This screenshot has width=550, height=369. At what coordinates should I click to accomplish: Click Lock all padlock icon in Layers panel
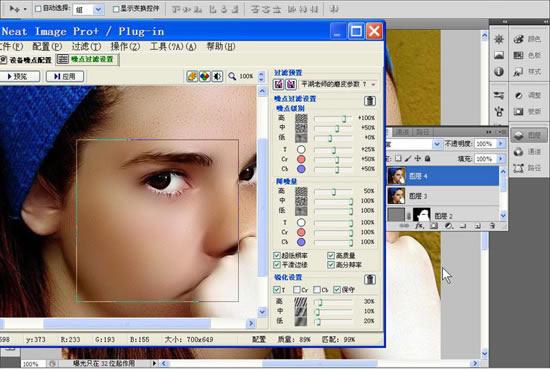(428, 159)
